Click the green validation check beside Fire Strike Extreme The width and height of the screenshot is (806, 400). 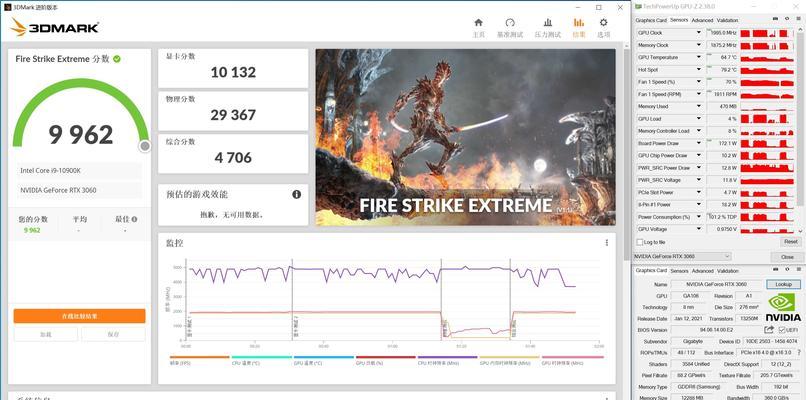117,59
